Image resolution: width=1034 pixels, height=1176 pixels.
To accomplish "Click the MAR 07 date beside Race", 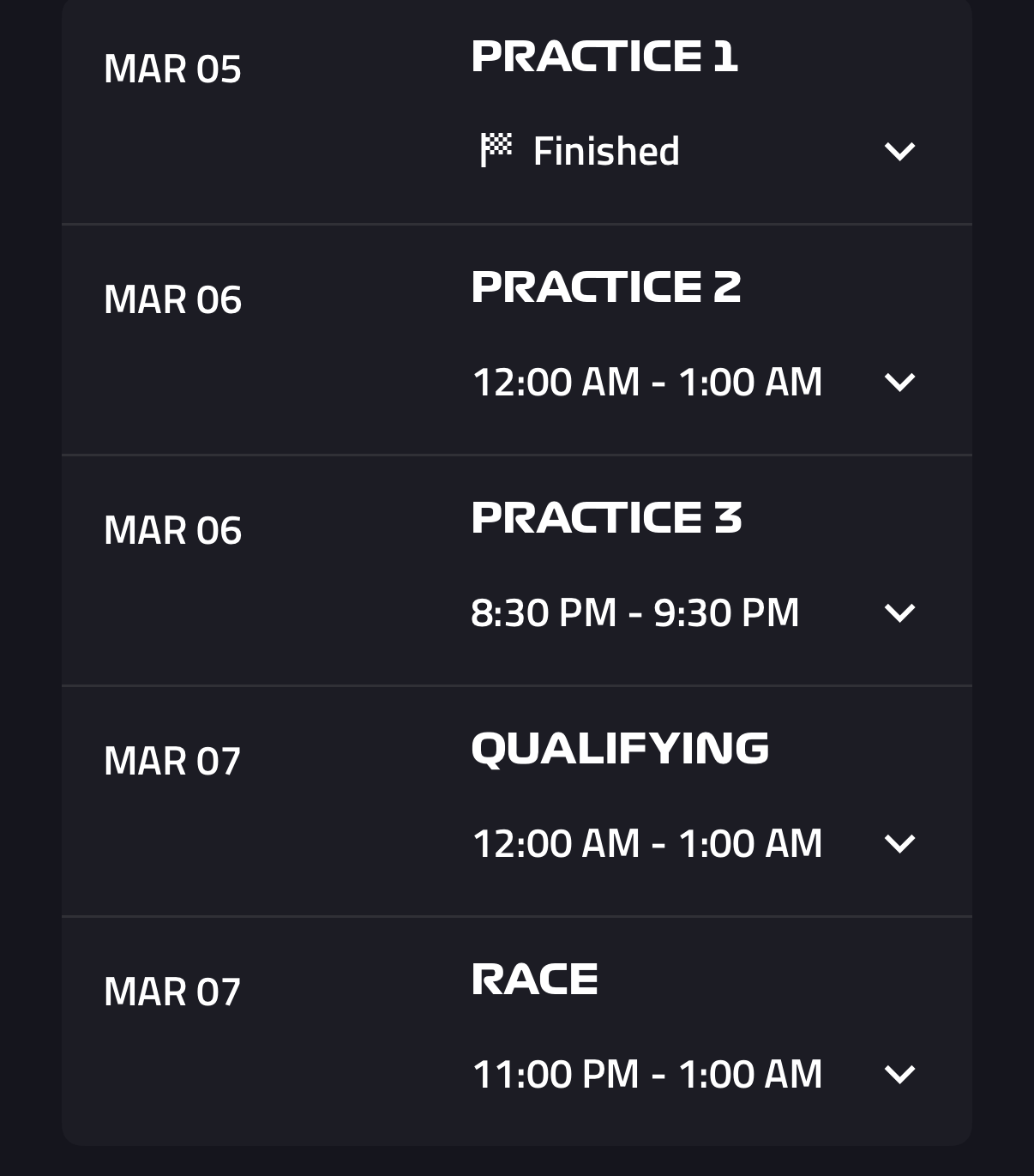I will tap(172, 992).
